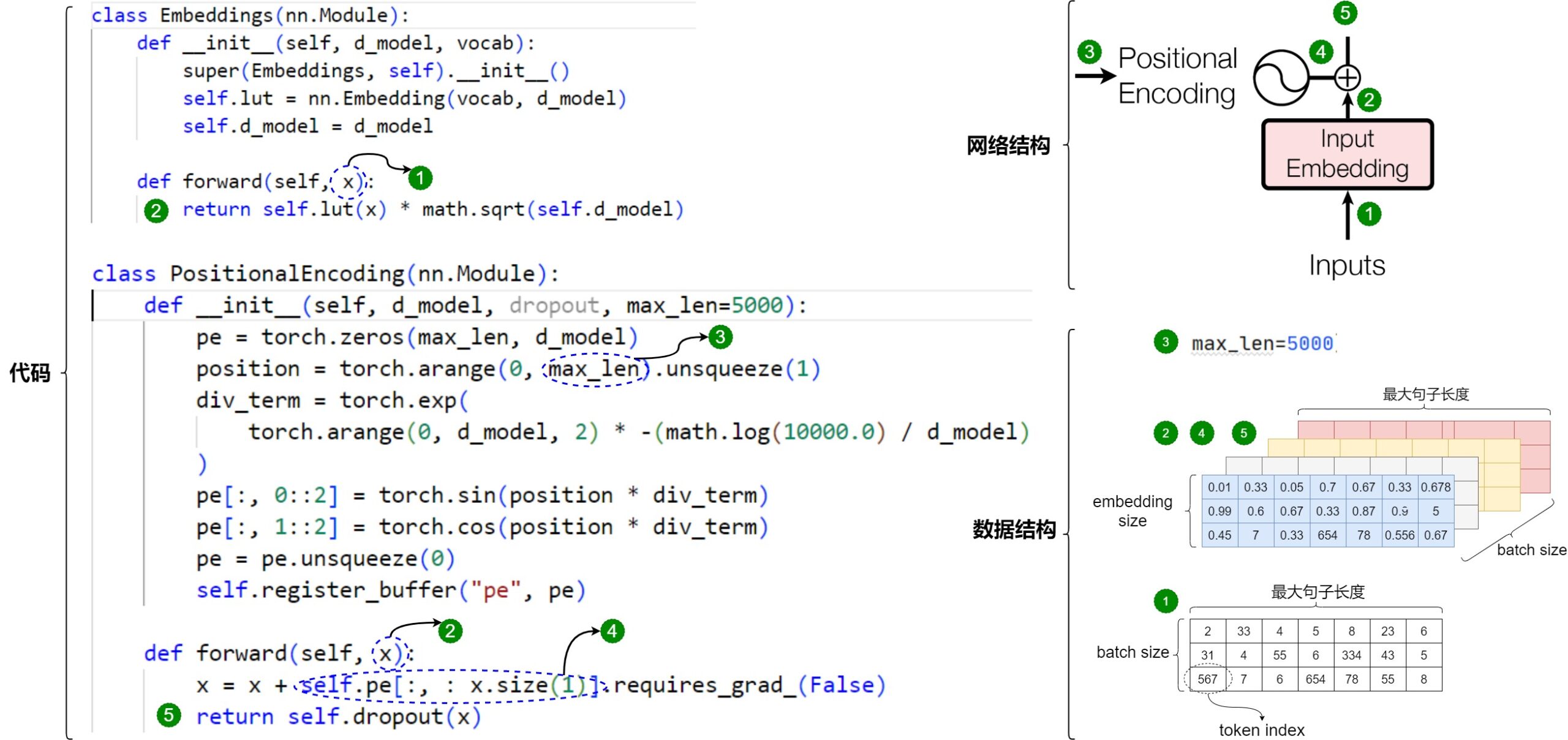Click green circle 5 before return self.dropout
Viewport: 1568px width, 740px height.
168,715
